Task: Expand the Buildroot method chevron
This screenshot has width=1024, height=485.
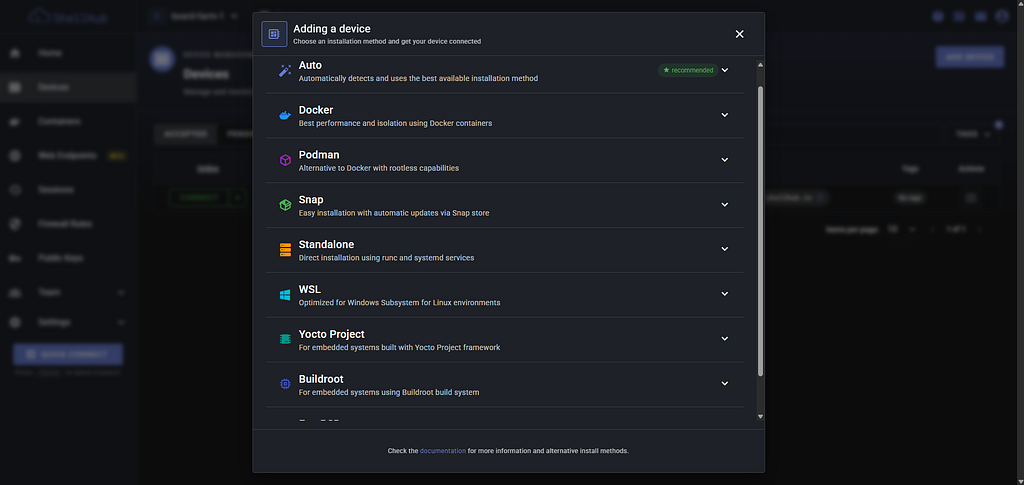Action: (x=724, y=384)
